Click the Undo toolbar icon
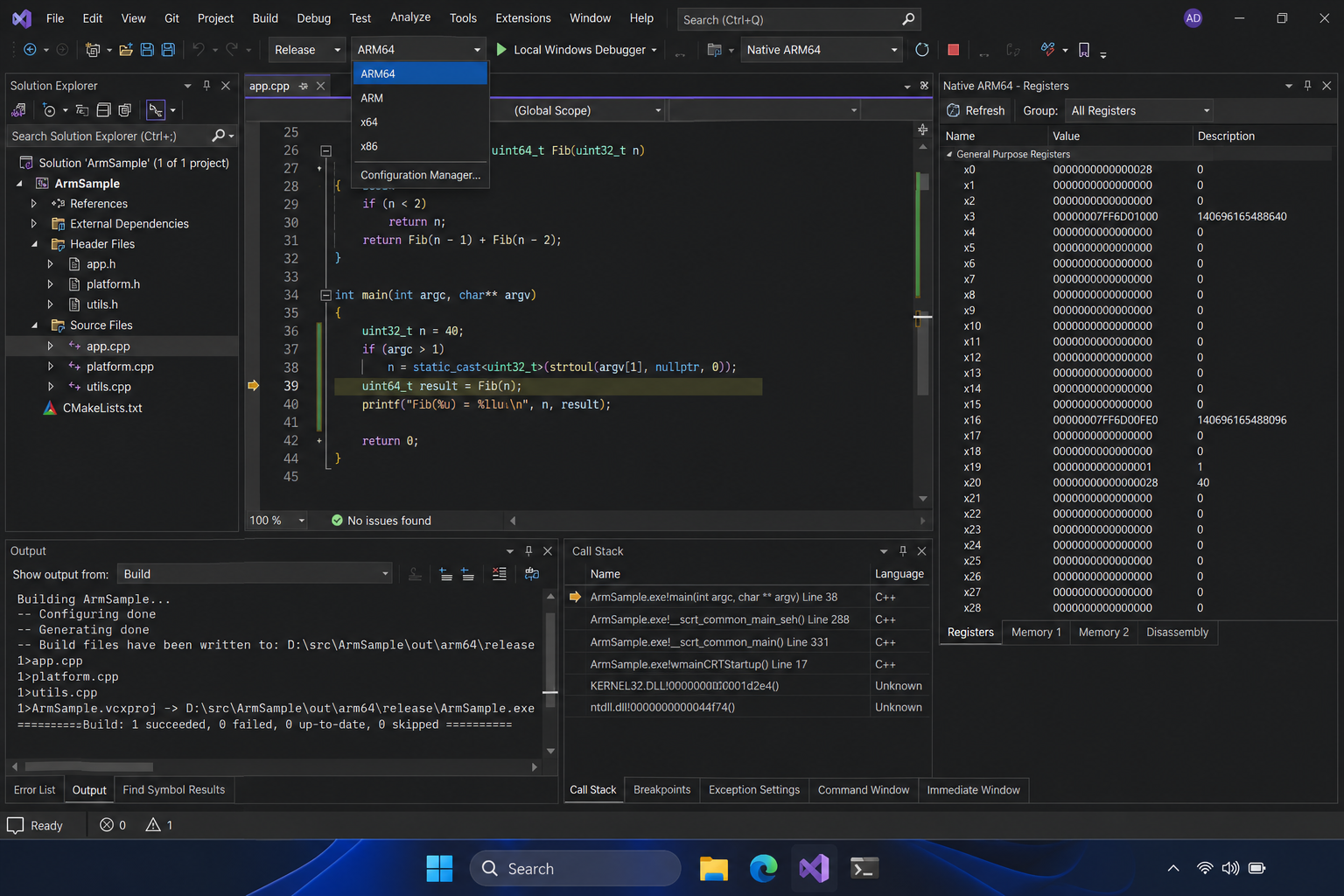This screenshot has width=1344, height=896. (x=199, y=50)
